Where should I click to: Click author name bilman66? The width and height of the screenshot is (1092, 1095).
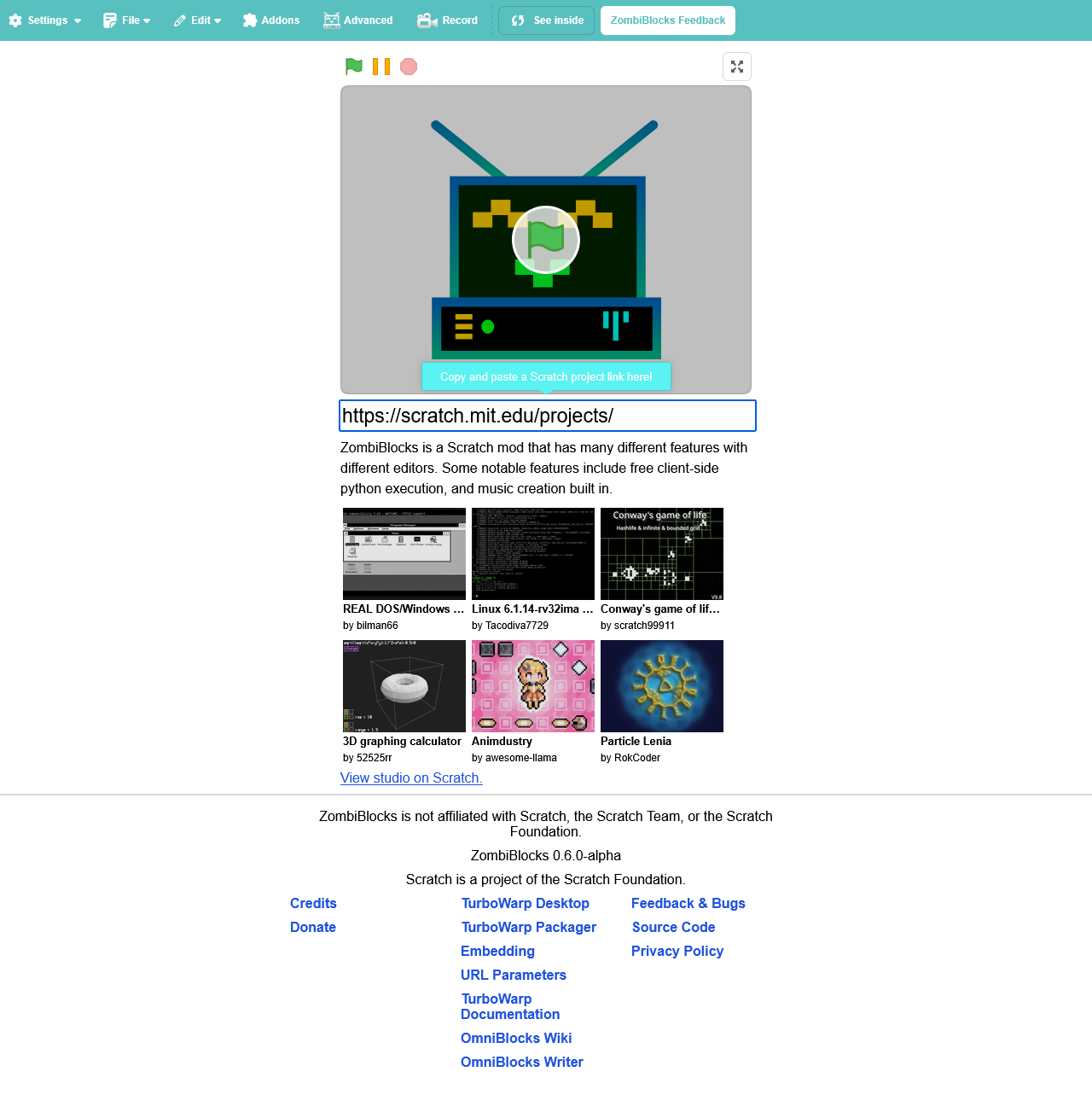click(x=377, y=626)
